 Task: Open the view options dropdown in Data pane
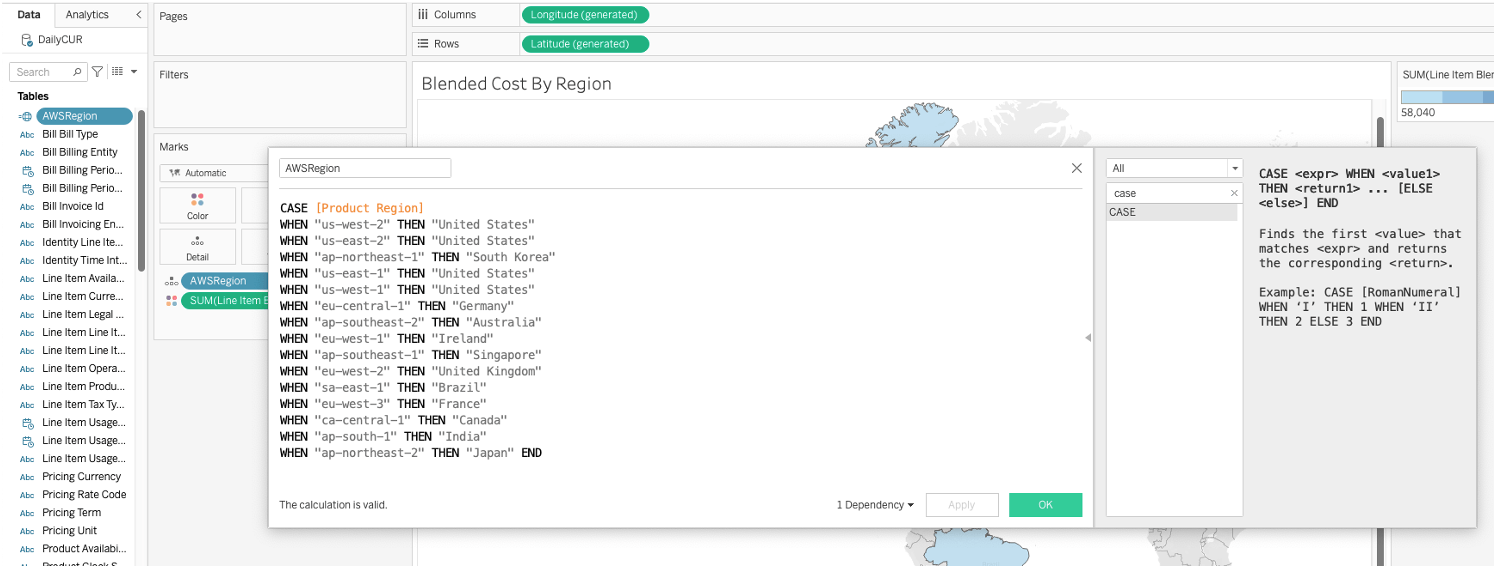pyautogui.click(x=125, y=72)
